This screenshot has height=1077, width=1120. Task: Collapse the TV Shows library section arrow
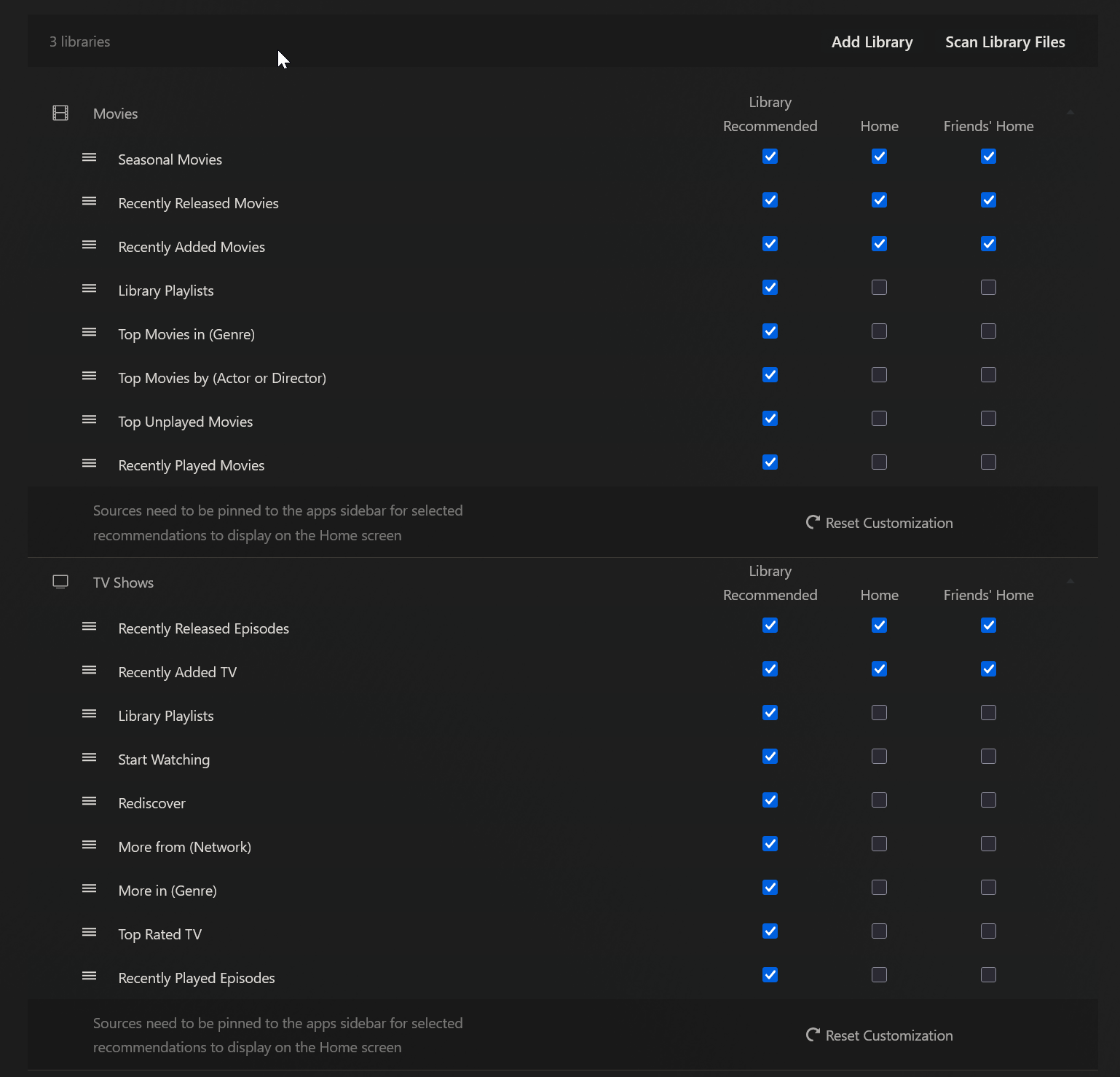[1070, 581]
